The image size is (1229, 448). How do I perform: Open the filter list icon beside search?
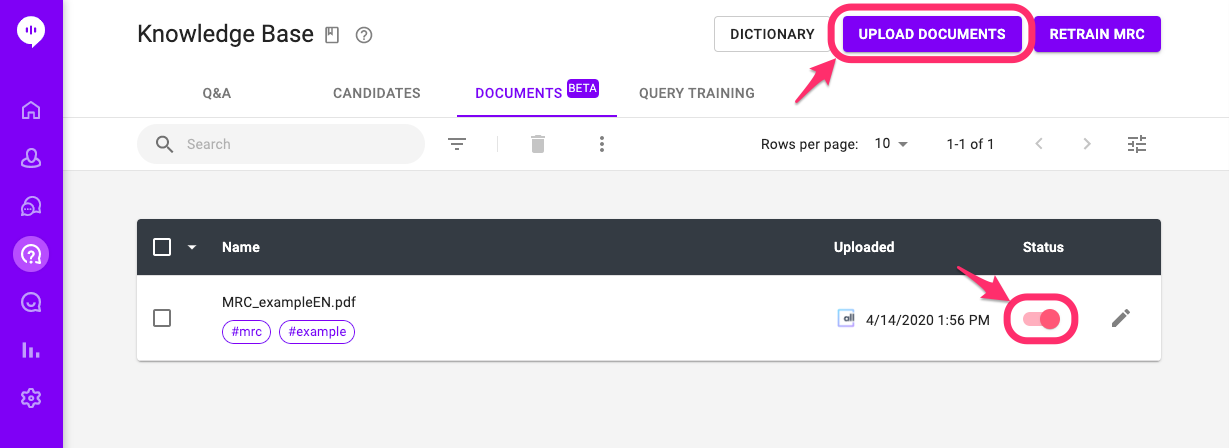(x=457, y=144)
